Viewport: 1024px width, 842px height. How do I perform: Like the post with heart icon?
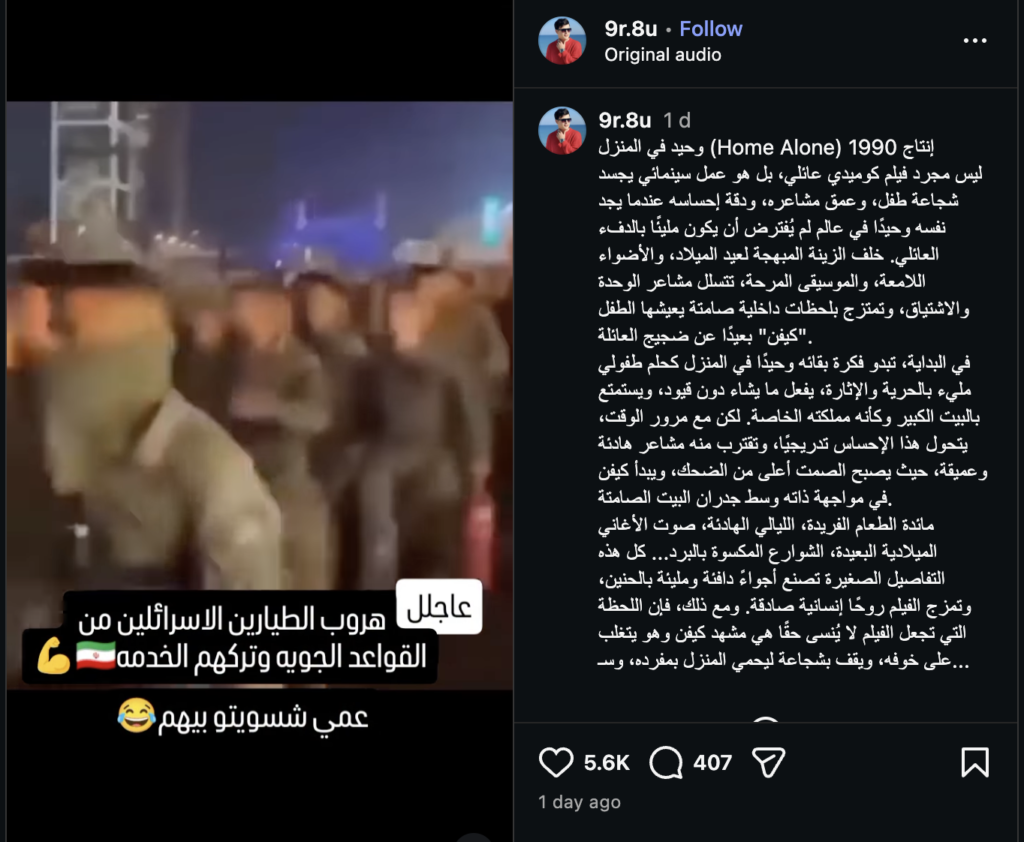tap(556, 762)
